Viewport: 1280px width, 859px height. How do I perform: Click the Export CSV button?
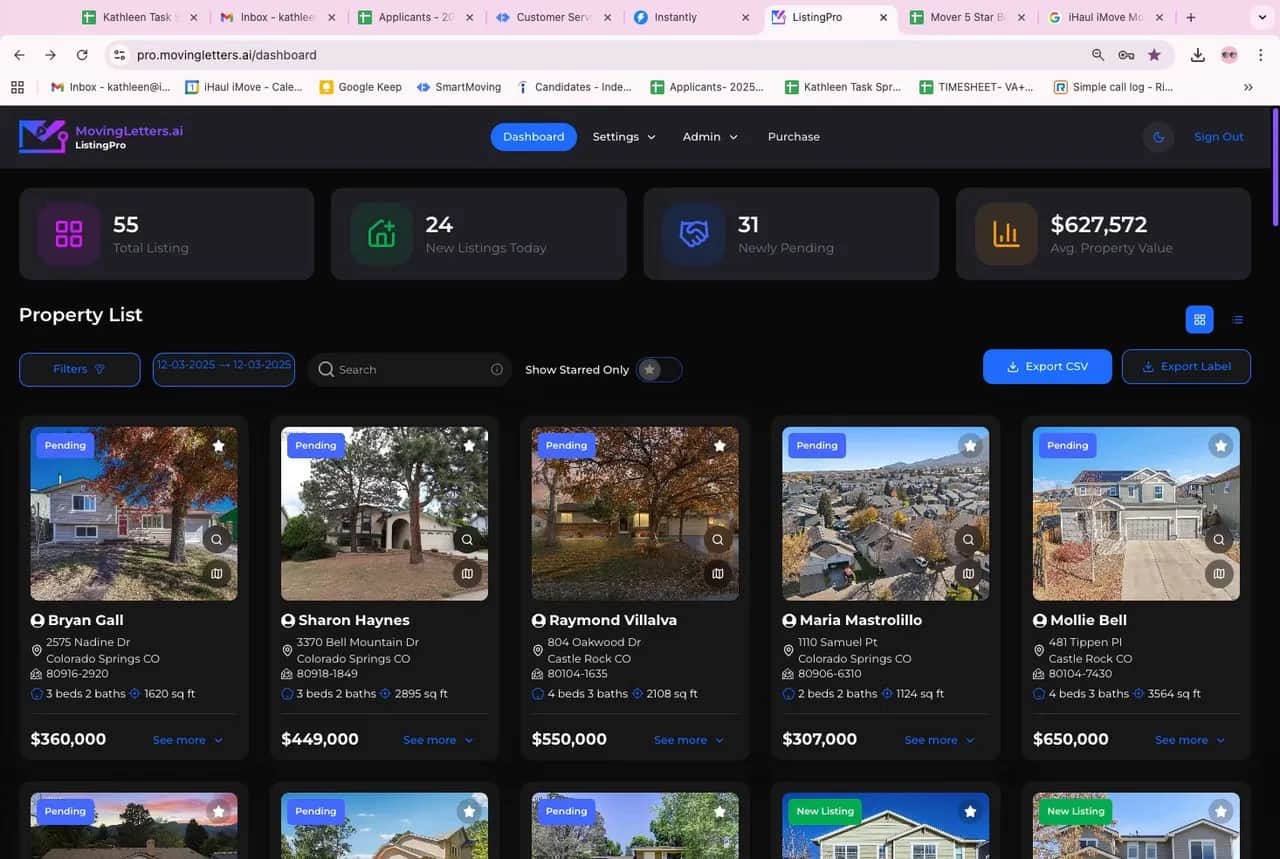pos(1047,366)
